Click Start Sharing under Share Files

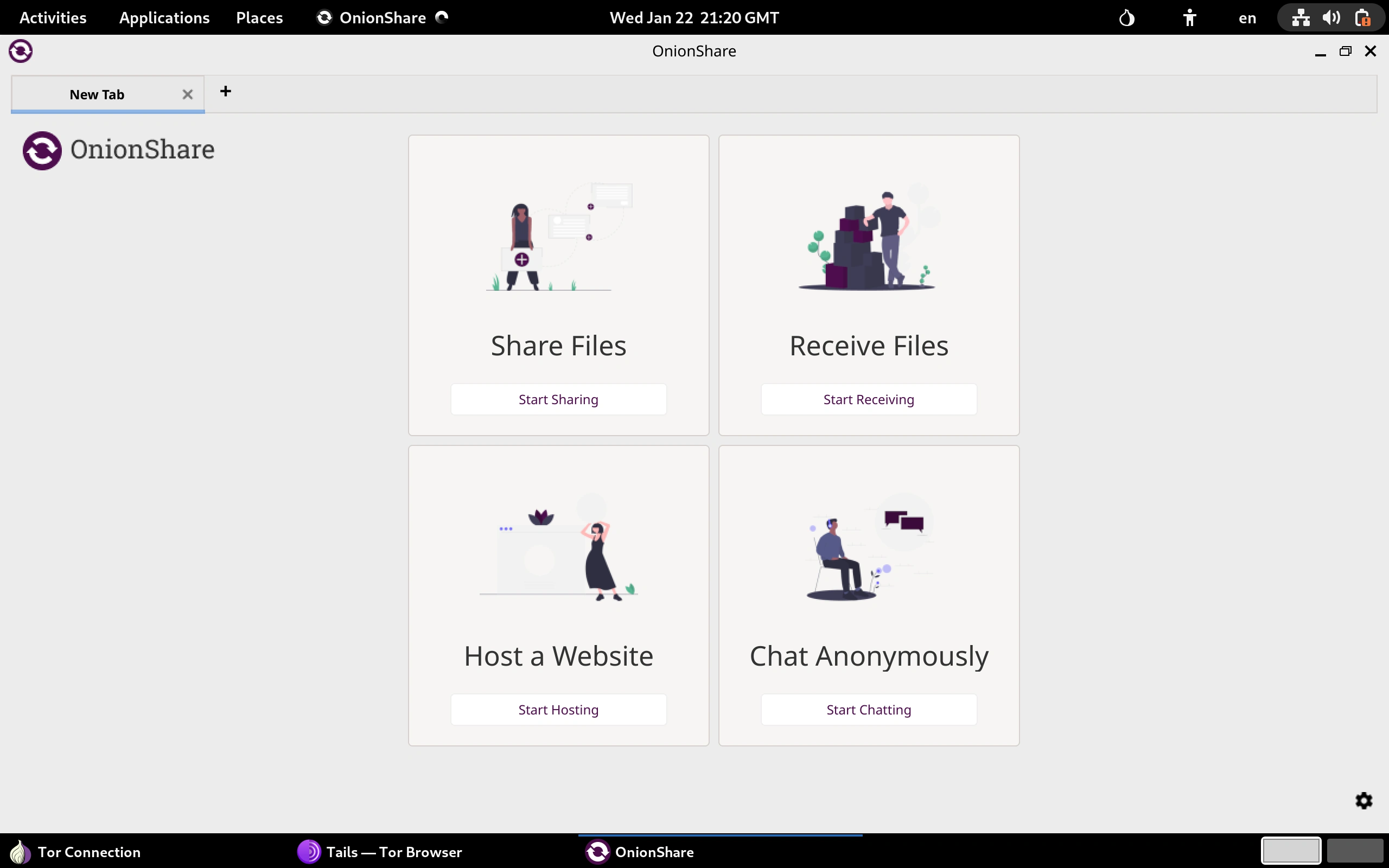558,398
